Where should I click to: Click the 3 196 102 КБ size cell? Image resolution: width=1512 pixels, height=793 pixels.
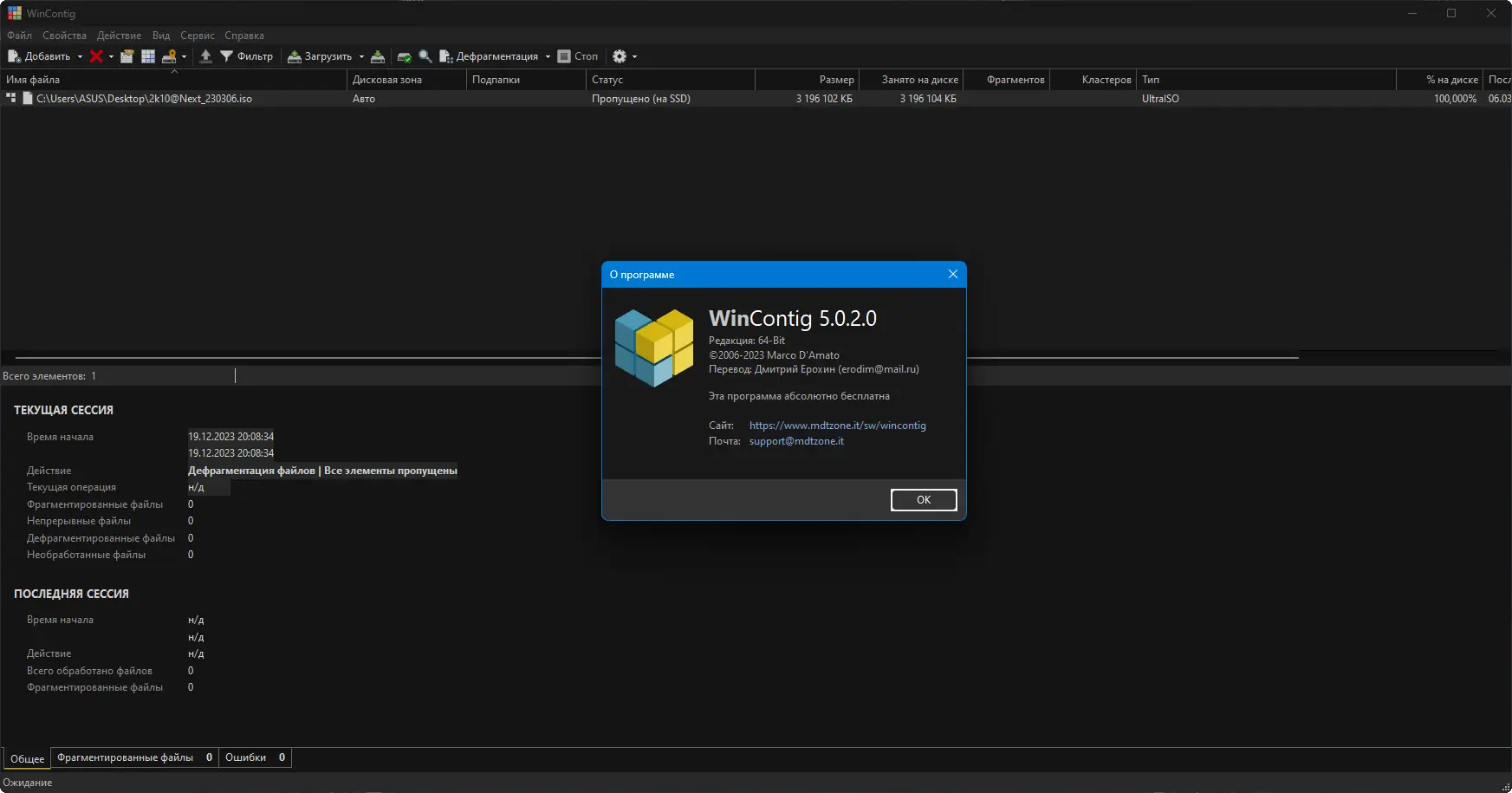[x=824, y=99]
